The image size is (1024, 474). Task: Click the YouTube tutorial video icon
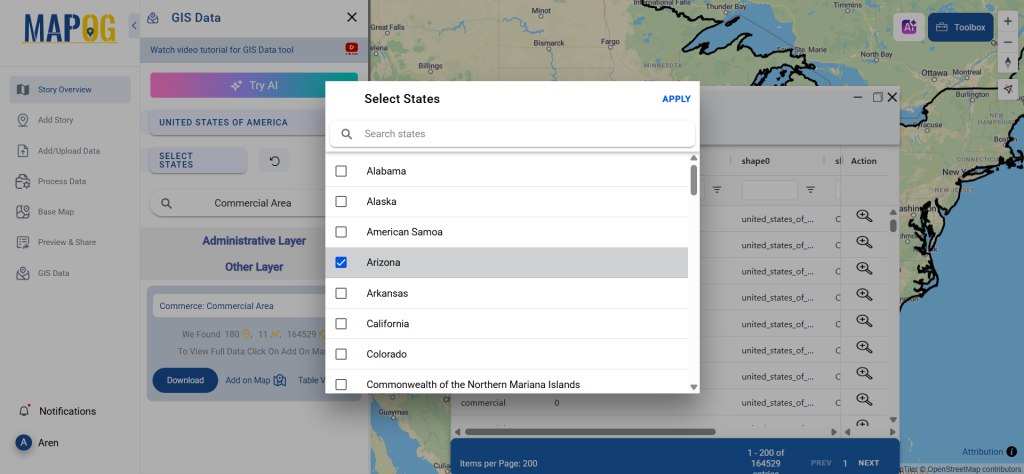click(x=352, y=48)
